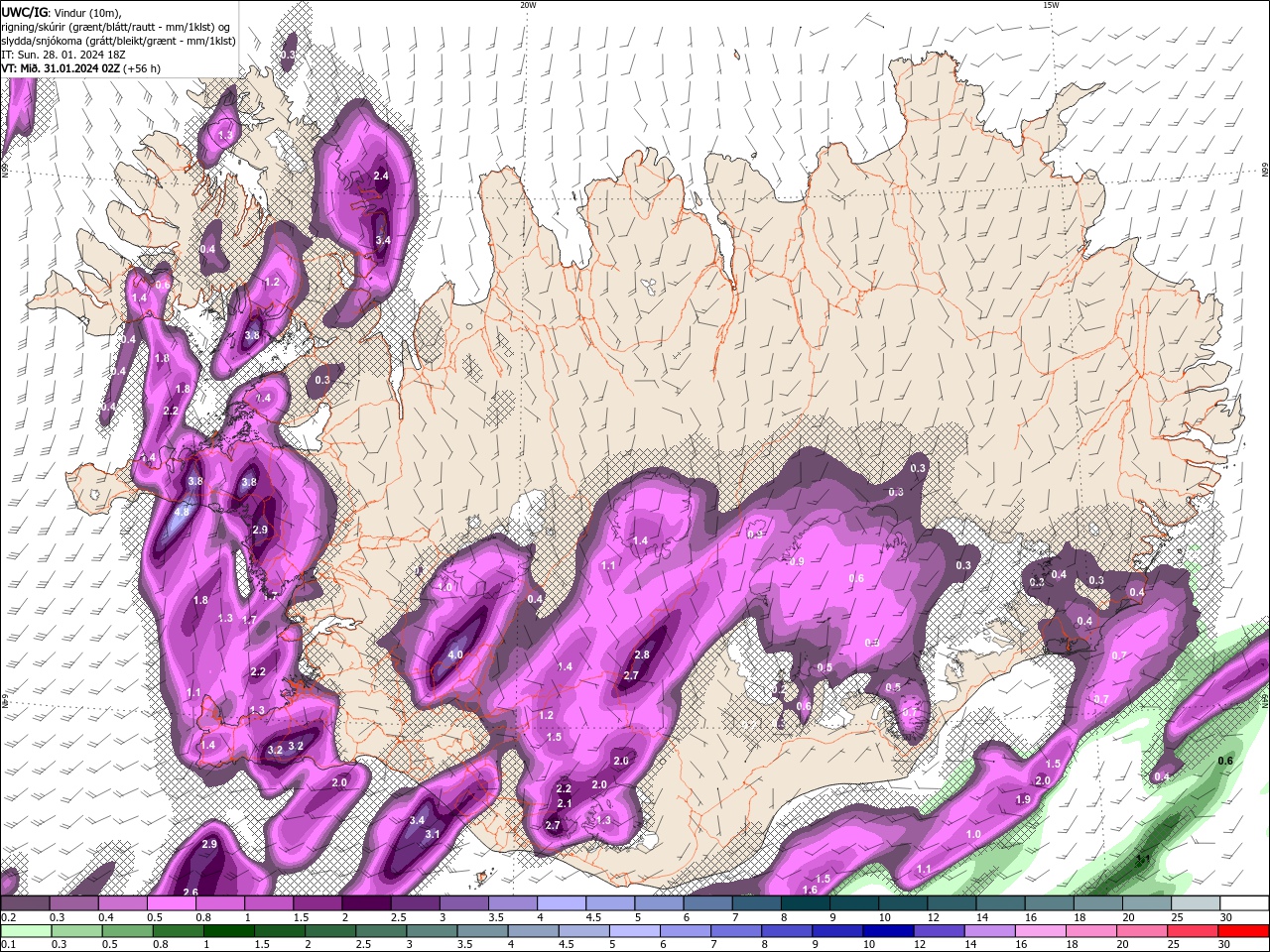Select the valid time line VT: Mið. 31.01.2024 02Z
1270x952 pixels.
[61, 68]
